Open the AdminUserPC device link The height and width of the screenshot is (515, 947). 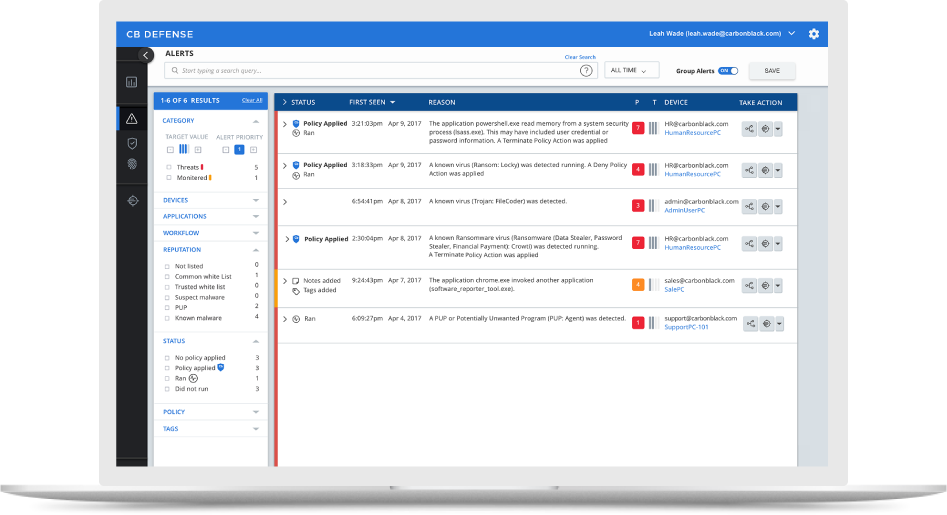coord(685,210)
